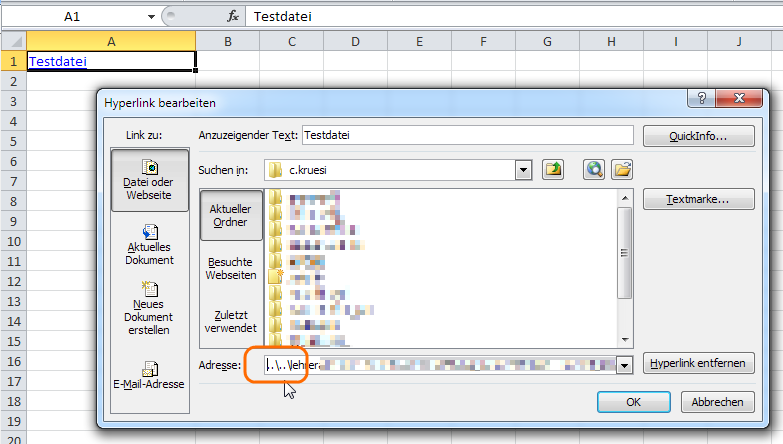
Task: Click the 'Anzuzeigender Text' input field
Action: [x=467, y=135]
